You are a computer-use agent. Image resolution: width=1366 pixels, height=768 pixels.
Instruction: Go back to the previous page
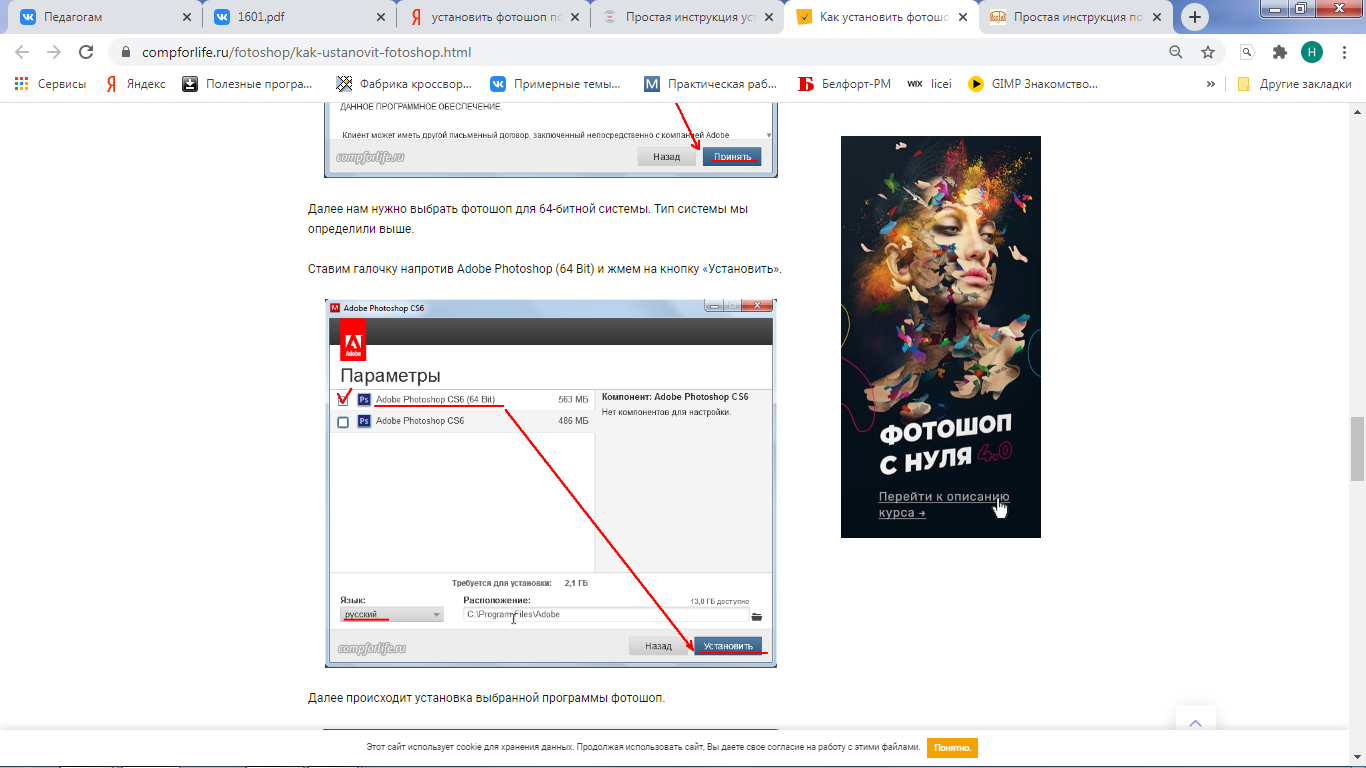pos(22,52)
